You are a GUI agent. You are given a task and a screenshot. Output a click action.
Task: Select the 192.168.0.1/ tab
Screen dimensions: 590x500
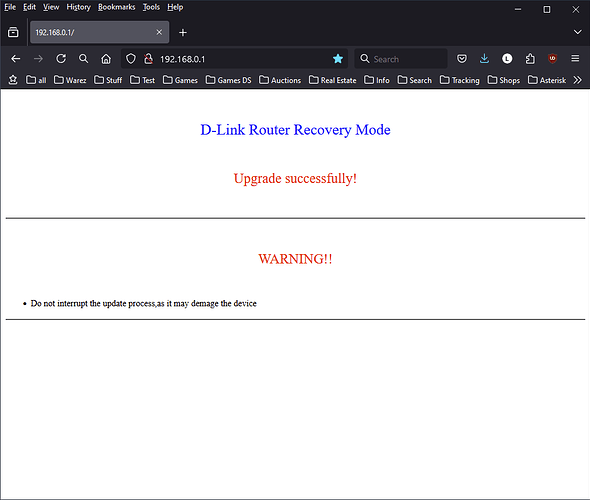click(x=100, y=32)
